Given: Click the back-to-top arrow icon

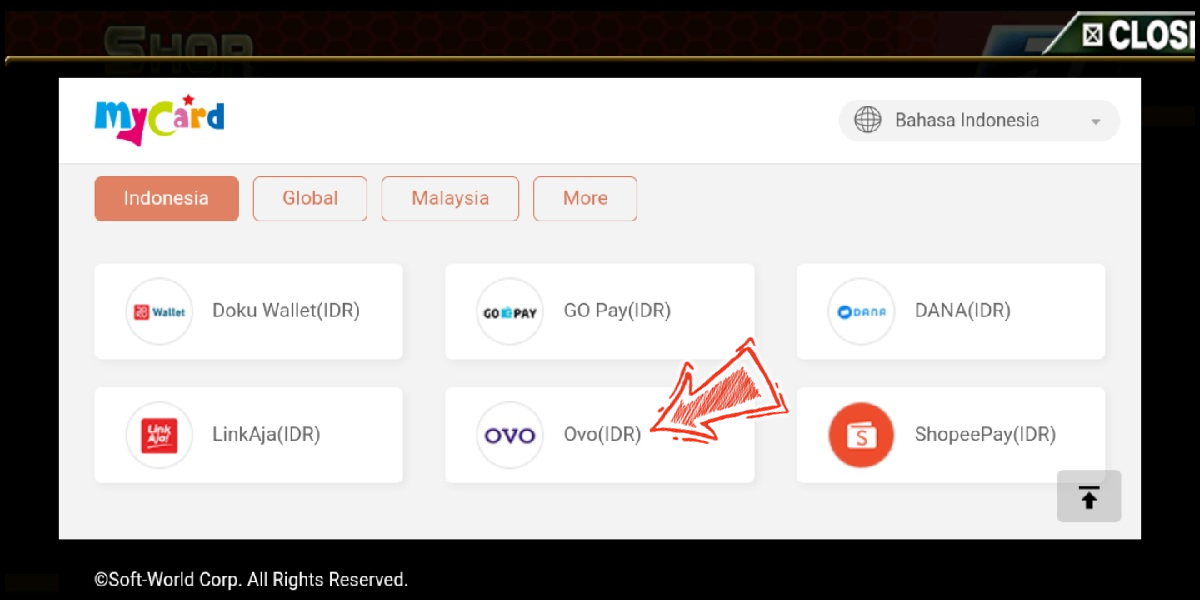Looking at the screenshot, I should click(1089, 496).
